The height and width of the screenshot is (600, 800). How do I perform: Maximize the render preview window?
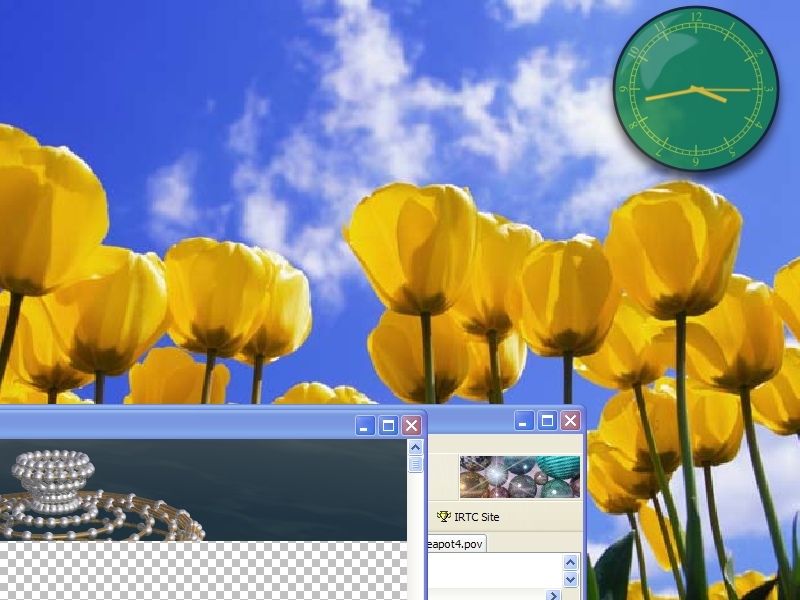coord(388,426)
